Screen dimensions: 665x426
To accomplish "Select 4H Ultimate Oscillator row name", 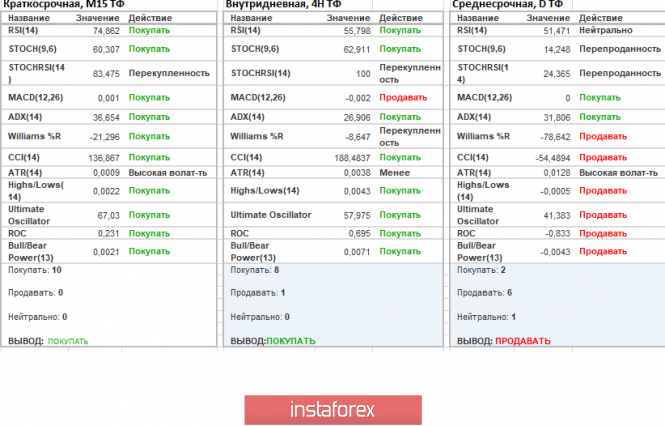I will [x=271, y=215].
